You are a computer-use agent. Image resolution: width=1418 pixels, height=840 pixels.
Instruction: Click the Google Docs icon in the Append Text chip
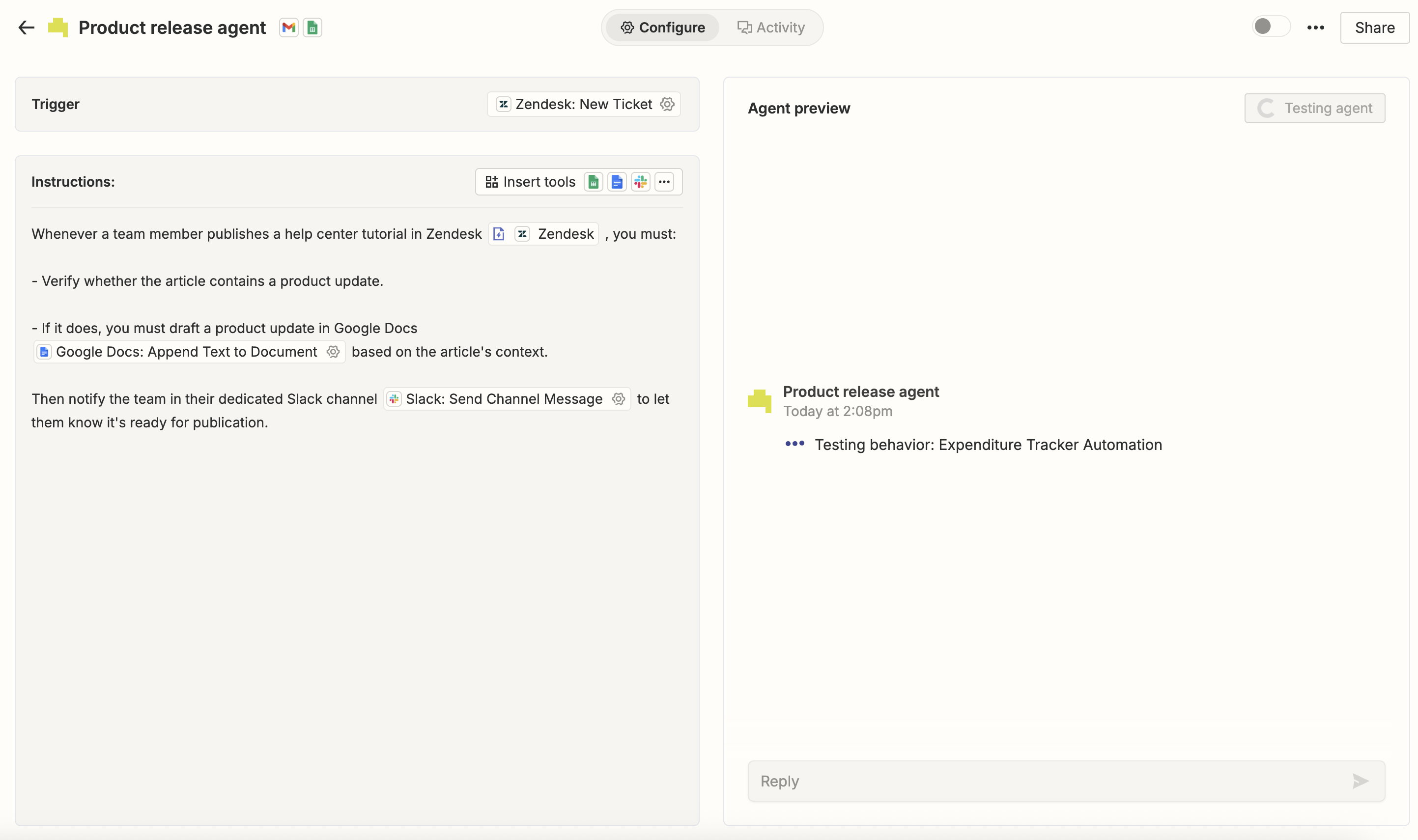[x=44, y=352]
